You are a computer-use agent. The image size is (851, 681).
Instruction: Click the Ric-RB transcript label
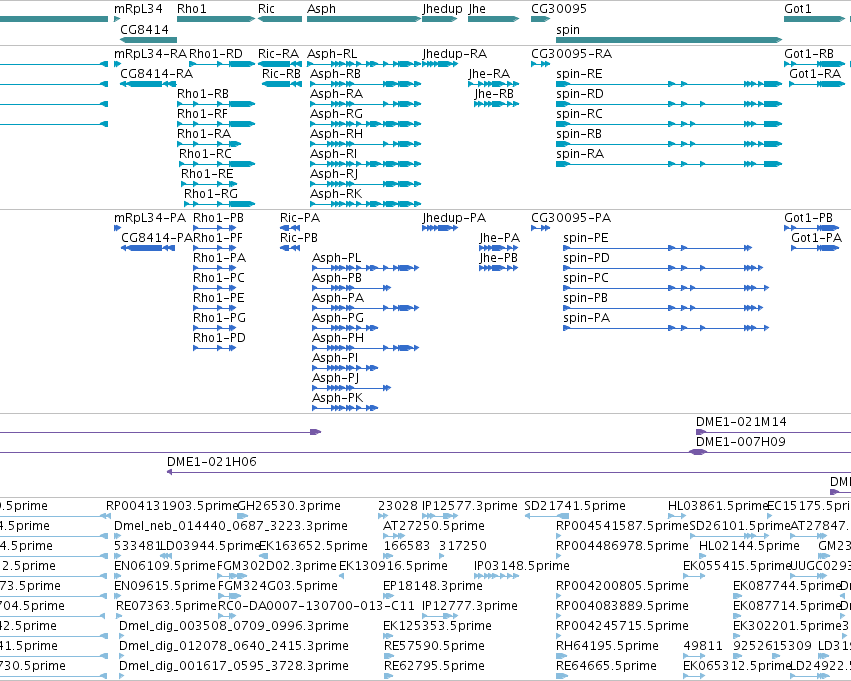click(x=281, y=73)
